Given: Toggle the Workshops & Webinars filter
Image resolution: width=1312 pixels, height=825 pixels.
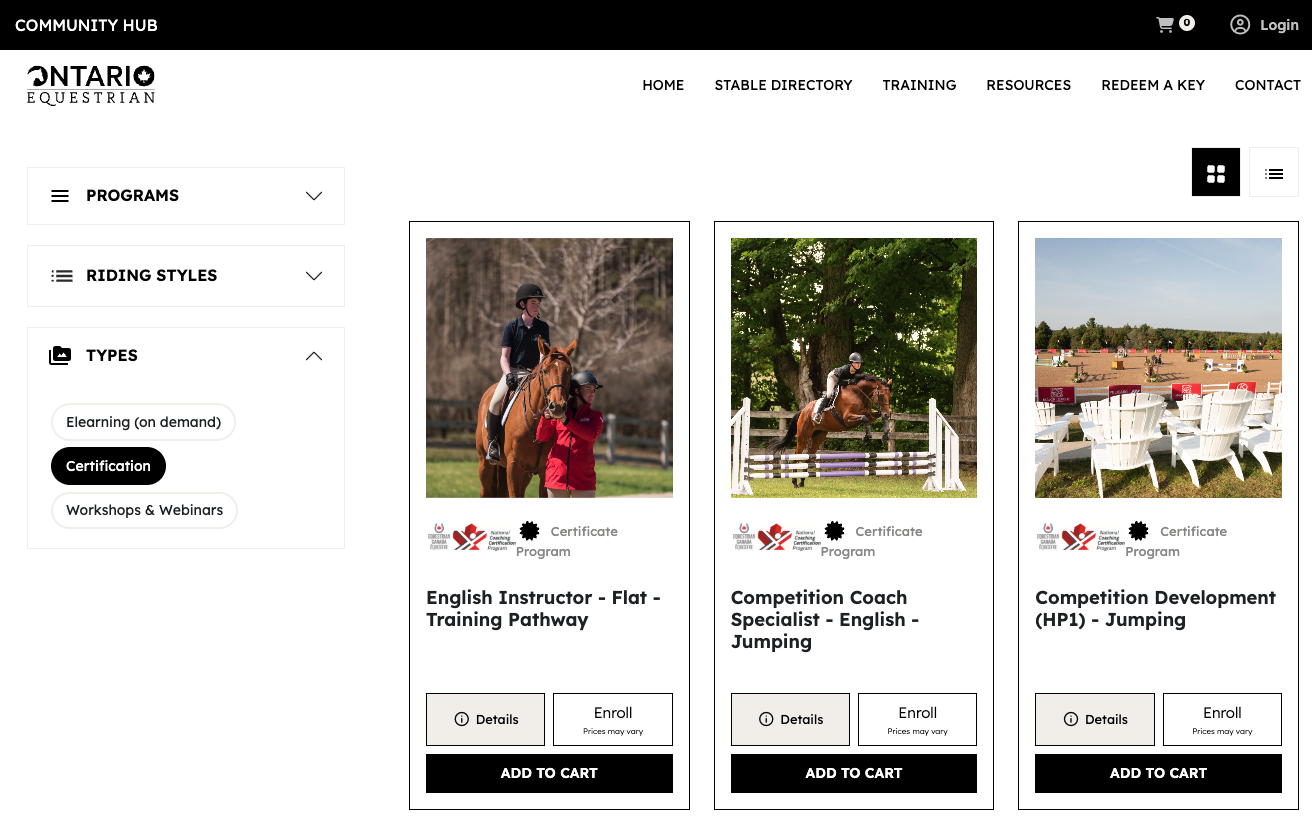Looking at the screenshot, I should 144,510.
